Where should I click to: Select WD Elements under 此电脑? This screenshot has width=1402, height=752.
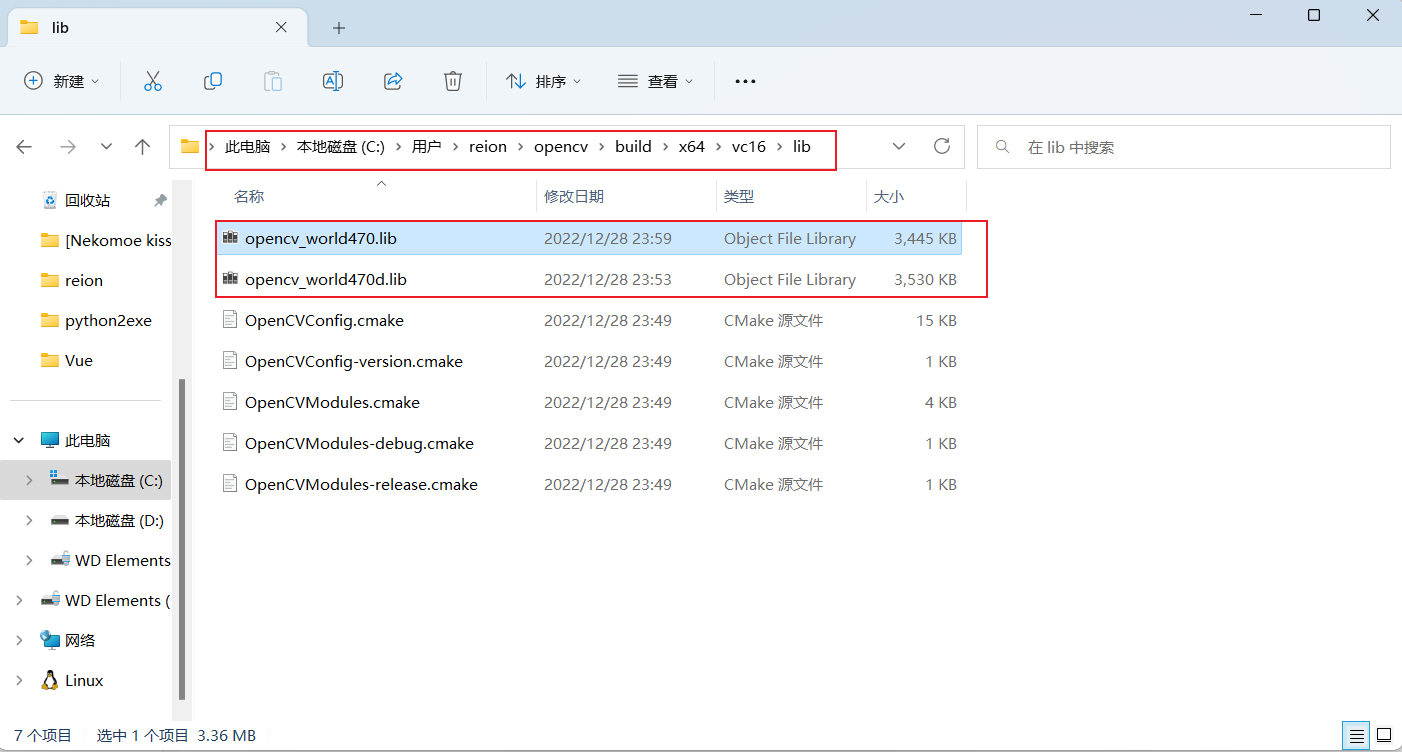coord(110,560)
